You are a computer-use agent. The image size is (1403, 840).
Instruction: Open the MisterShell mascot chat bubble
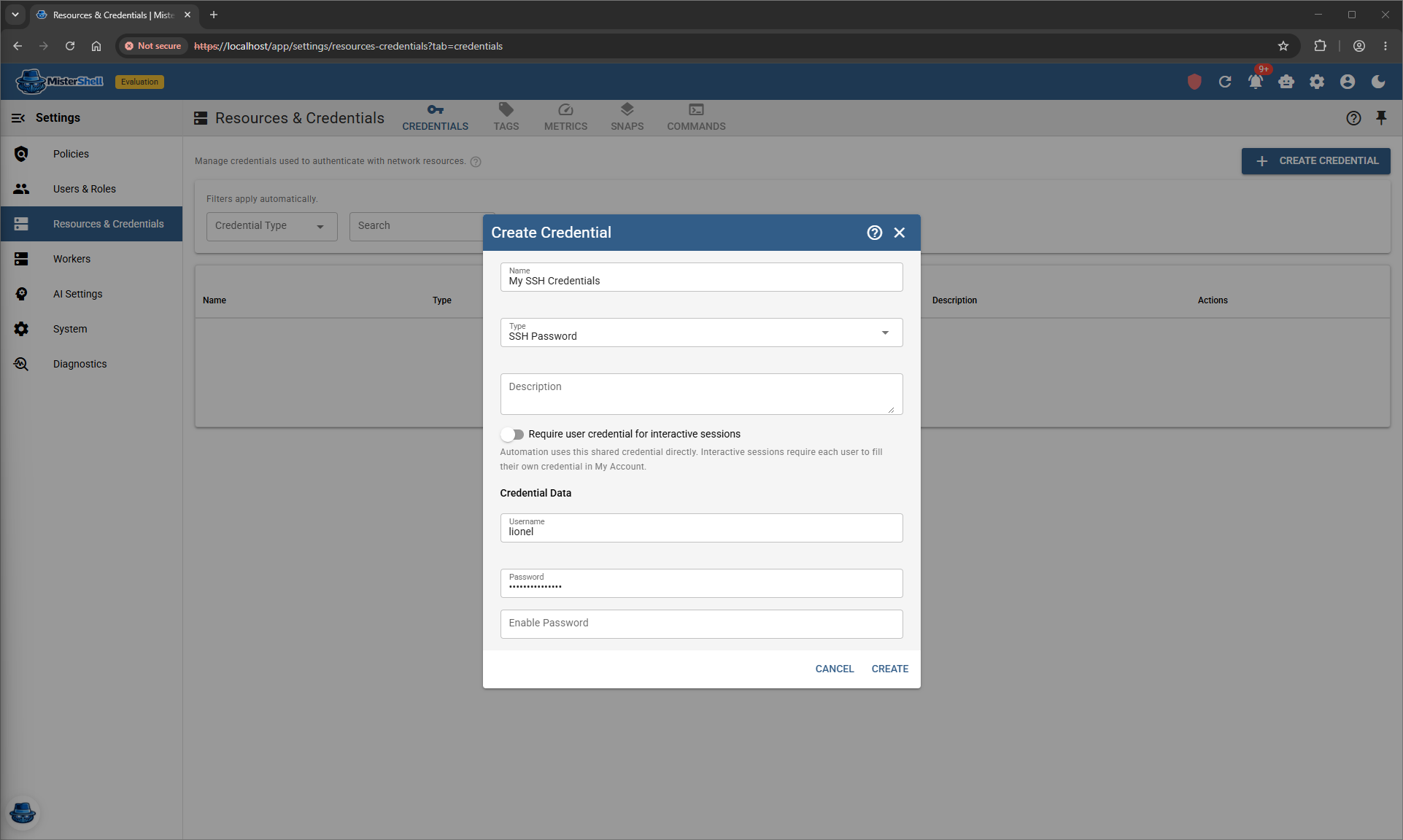click(23, 812)
